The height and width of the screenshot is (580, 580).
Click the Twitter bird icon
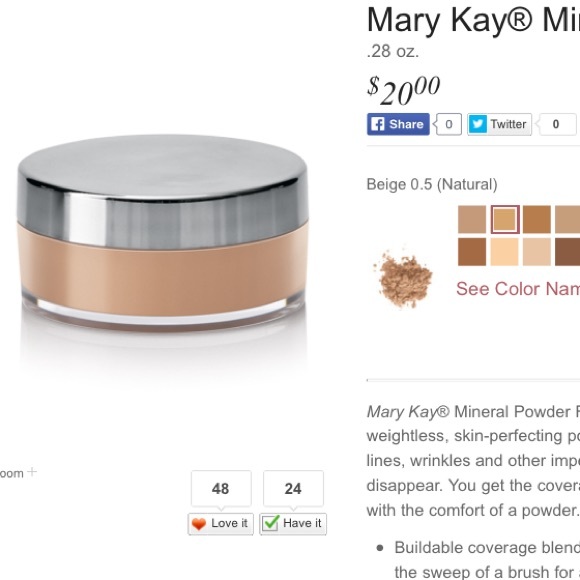[x=478, y=124]
